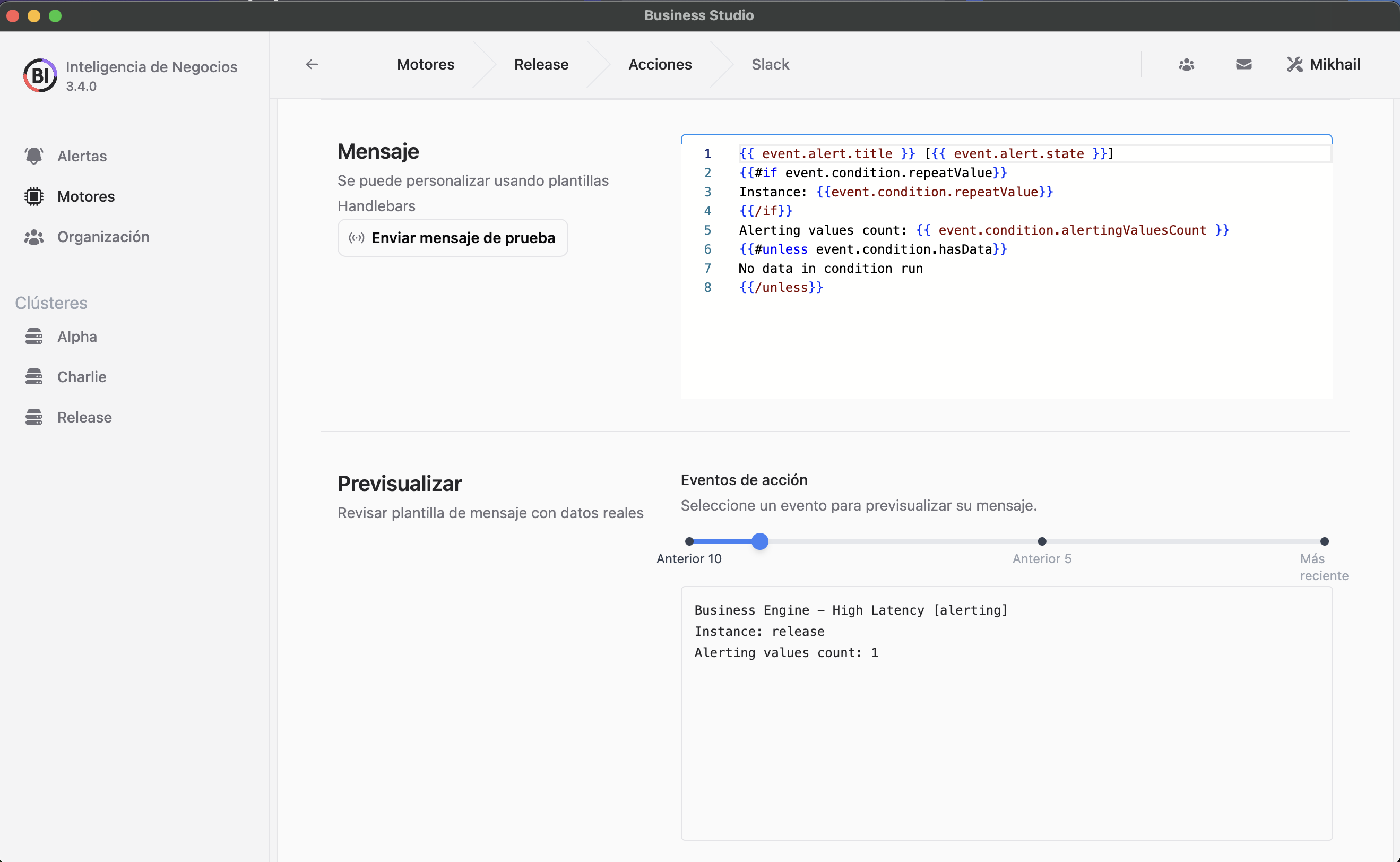Click the {{#if event.condition.repeatValue}} line
1400x862 pixels.
(x=874, y=173)
